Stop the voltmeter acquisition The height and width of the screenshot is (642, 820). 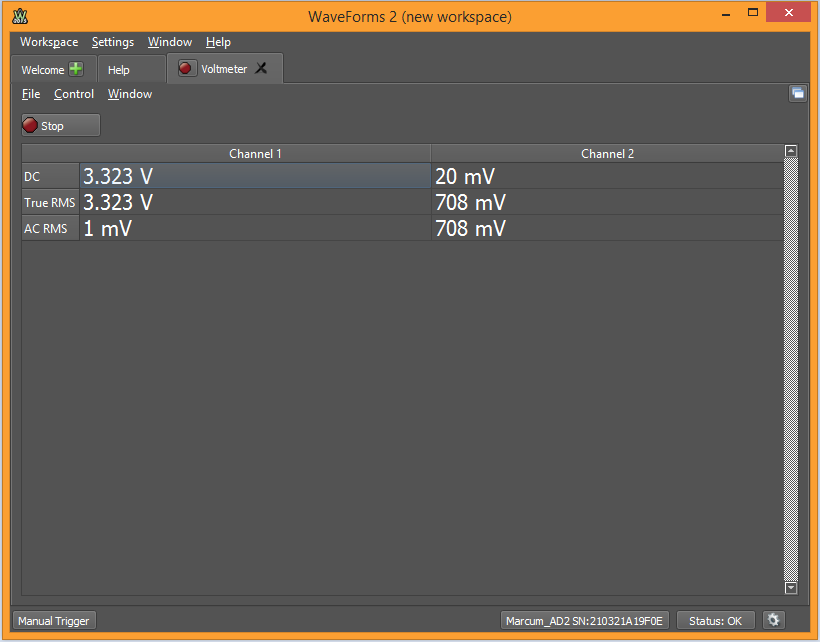click(61, 126)
